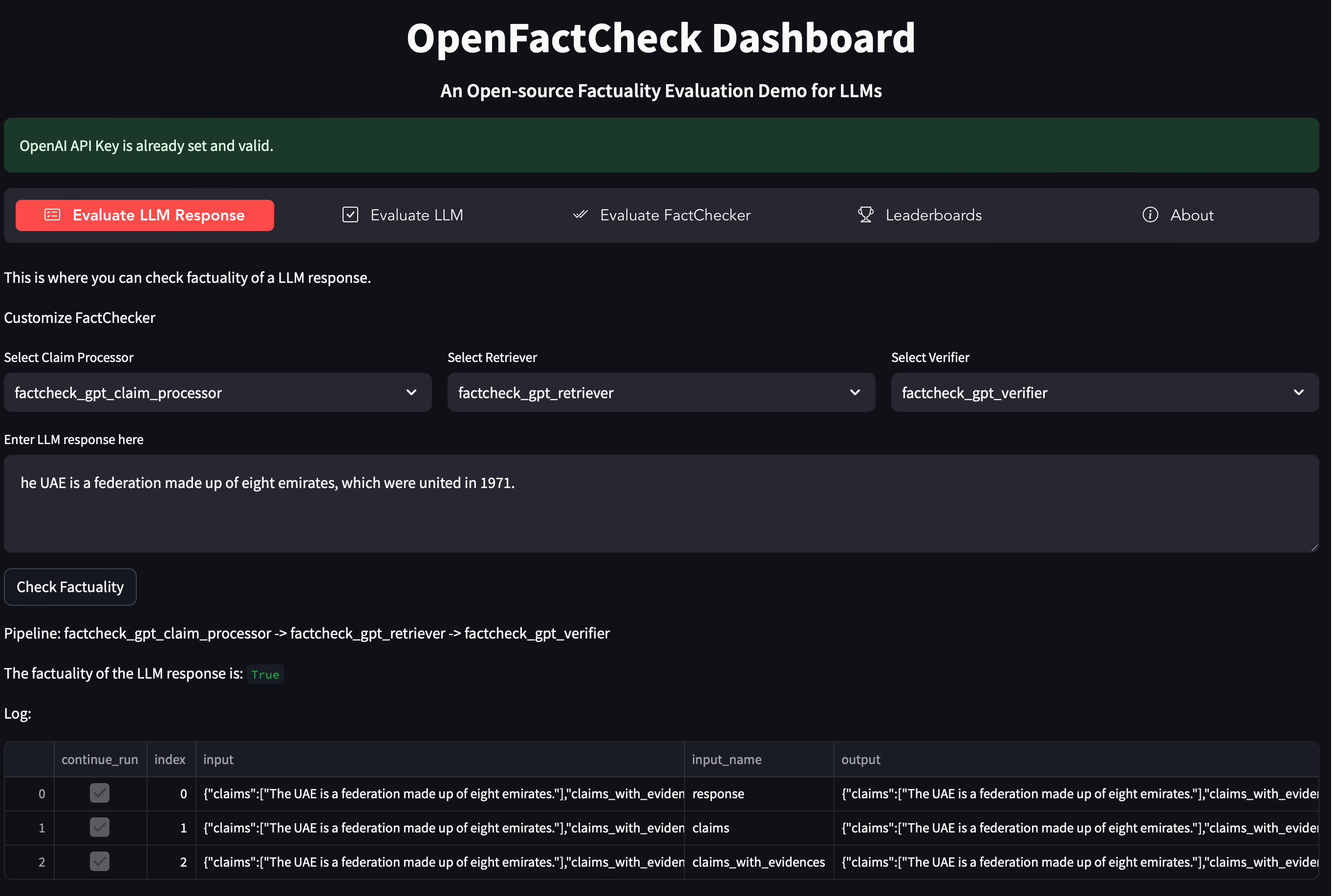
Task: Click the input cell in log row 2
Action: [x=441, y=863]
